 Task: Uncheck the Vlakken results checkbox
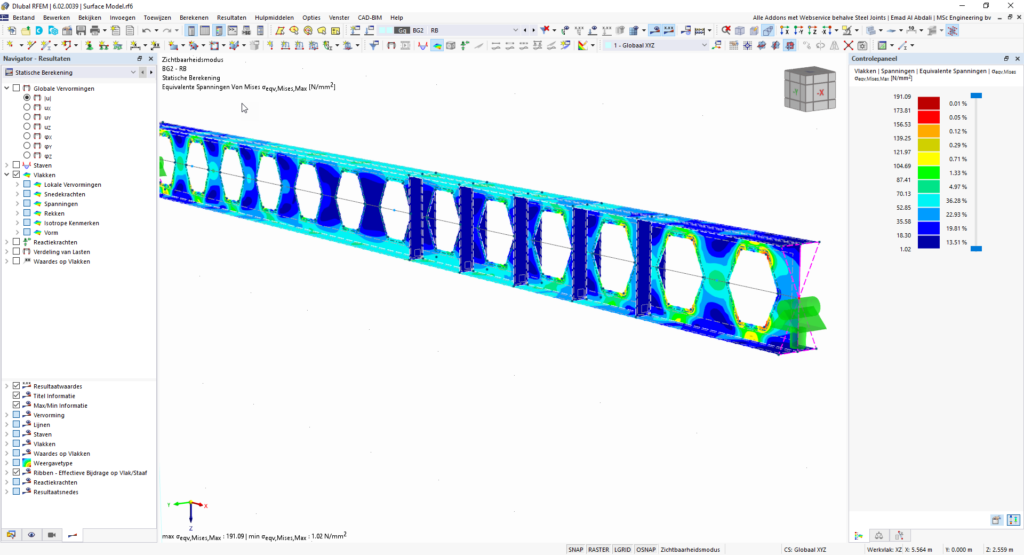pyautogui.click(x=16, y=174)
